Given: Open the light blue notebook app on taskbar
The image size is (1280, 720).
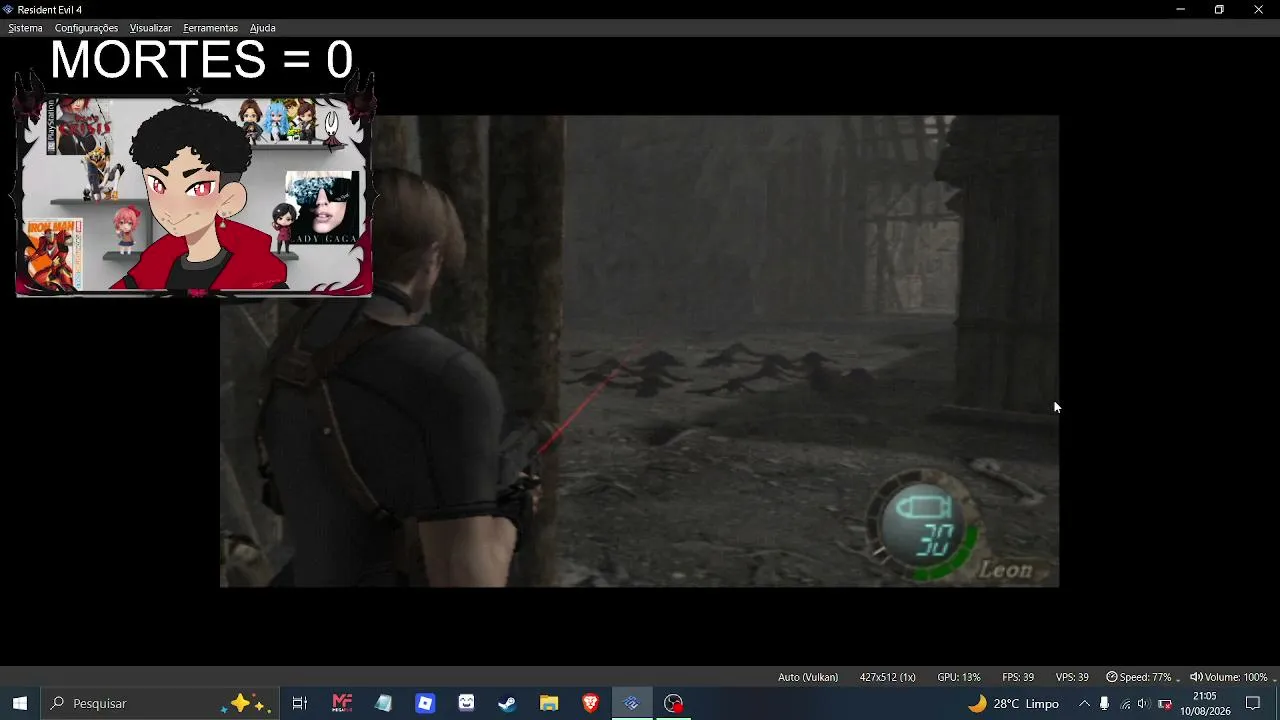Looking at the screenshot, I should click(383, 703).
